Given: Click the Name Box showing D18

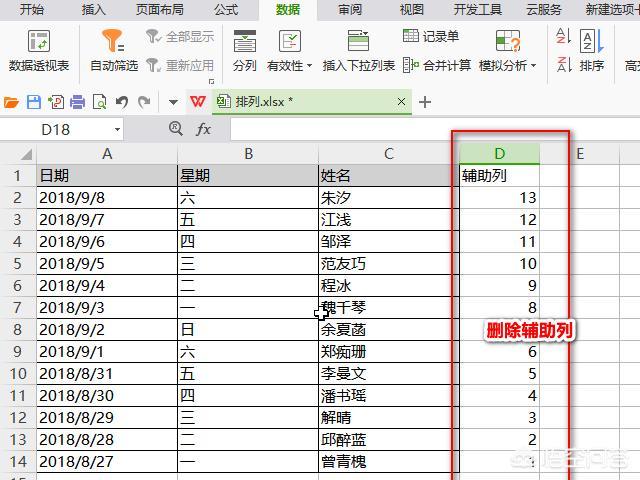Looking at the screenshot, I should click(x=56, y=130).
